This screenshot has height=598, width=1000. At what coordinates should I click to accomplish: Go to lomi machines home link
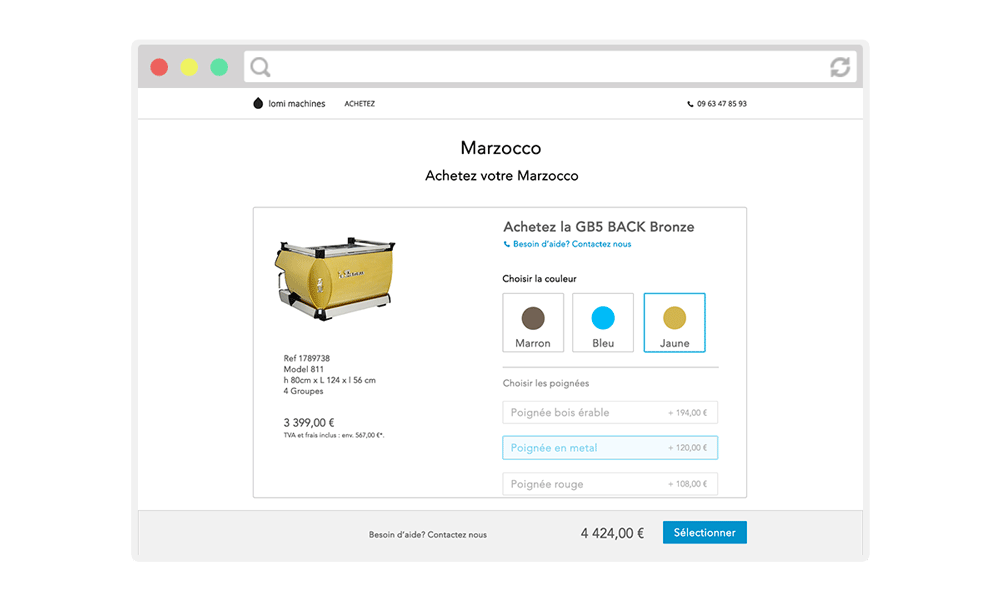coord(297,104)
